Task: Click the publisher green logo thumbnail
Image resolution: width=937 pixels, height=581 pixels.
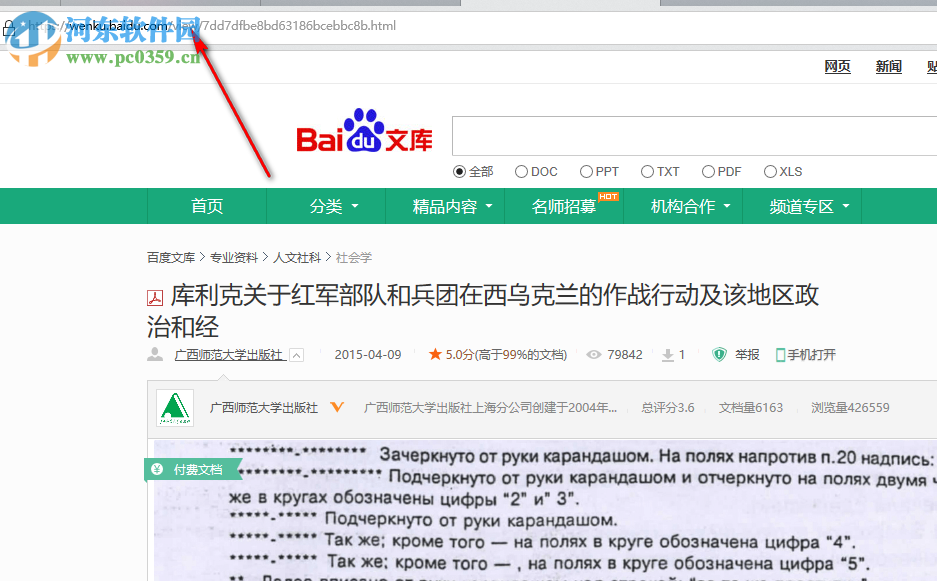Action: click(x=175, y=408)
